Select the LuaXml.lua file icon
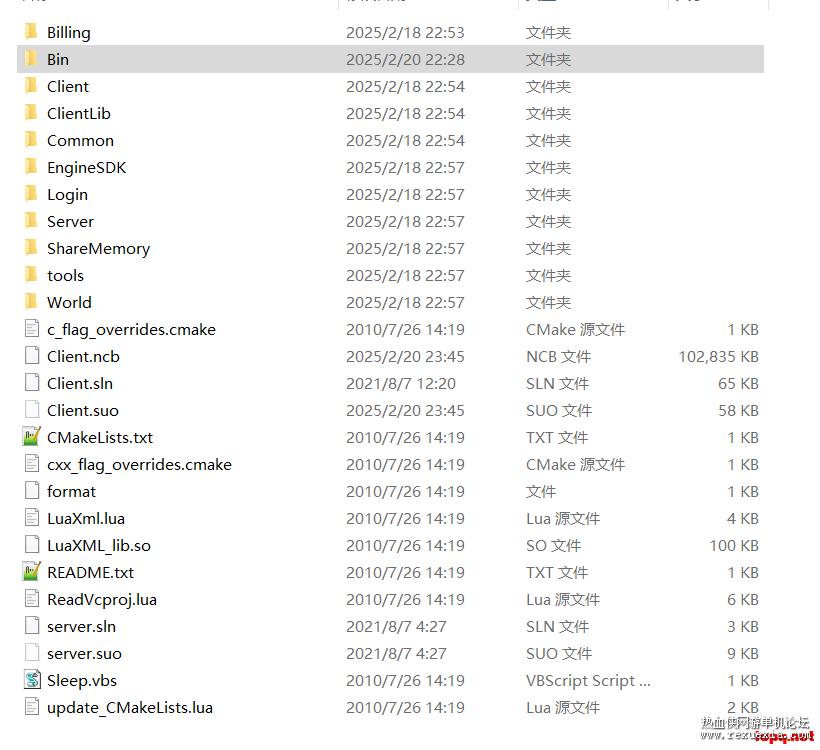Image resolution: width=820 pixels, height=750 pixels. tap(32, 518)
